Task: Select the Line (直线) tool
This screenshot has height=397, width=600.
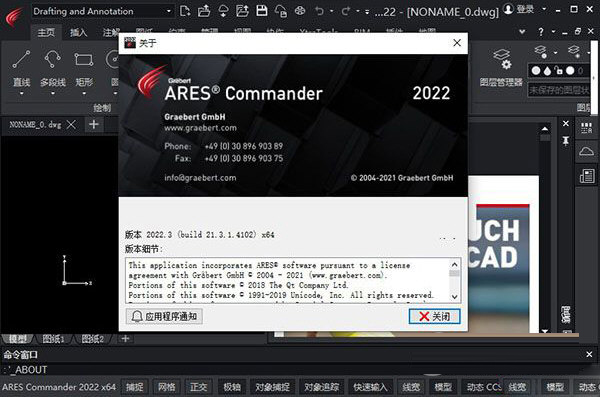Action: [x=21, y=67]
